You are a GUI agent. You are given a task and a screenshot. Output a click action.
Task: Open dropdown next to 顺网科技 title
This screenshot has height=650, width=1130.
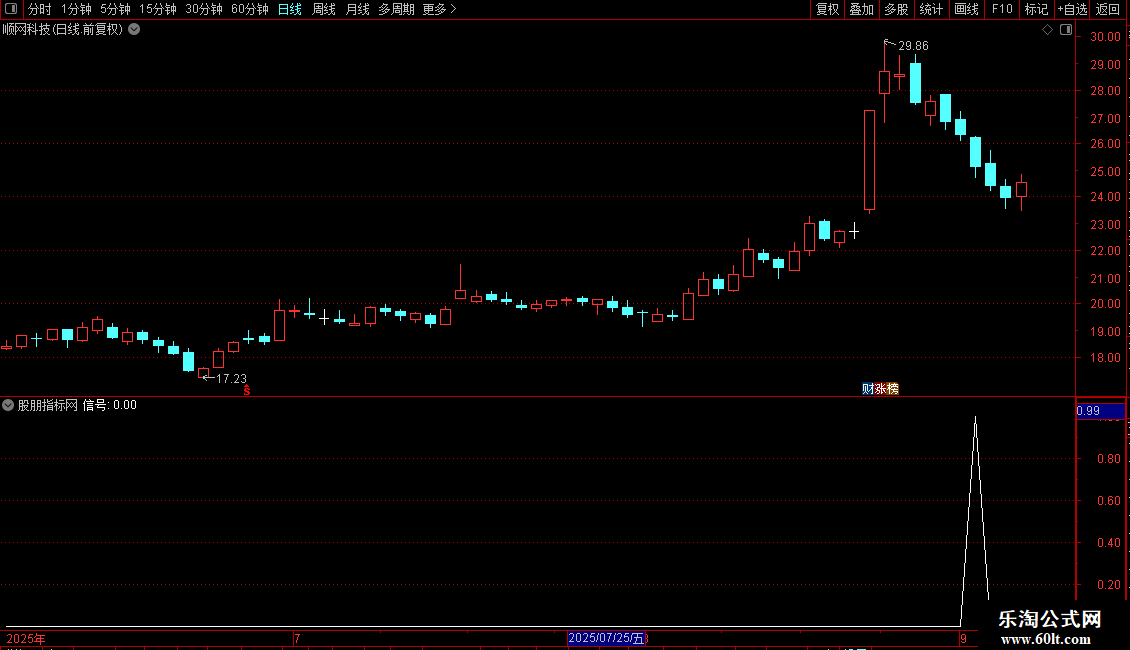point(134,30)
